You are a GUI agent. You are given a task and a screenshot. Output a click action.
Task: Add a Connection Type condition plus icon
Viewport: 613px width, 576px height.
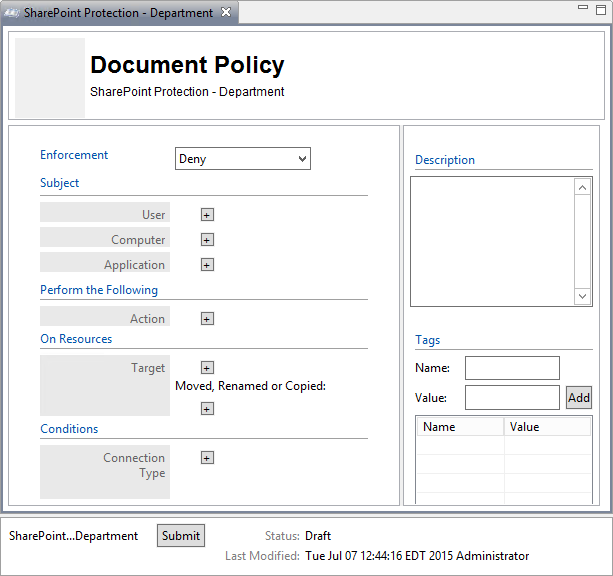[x=207, y=458]
